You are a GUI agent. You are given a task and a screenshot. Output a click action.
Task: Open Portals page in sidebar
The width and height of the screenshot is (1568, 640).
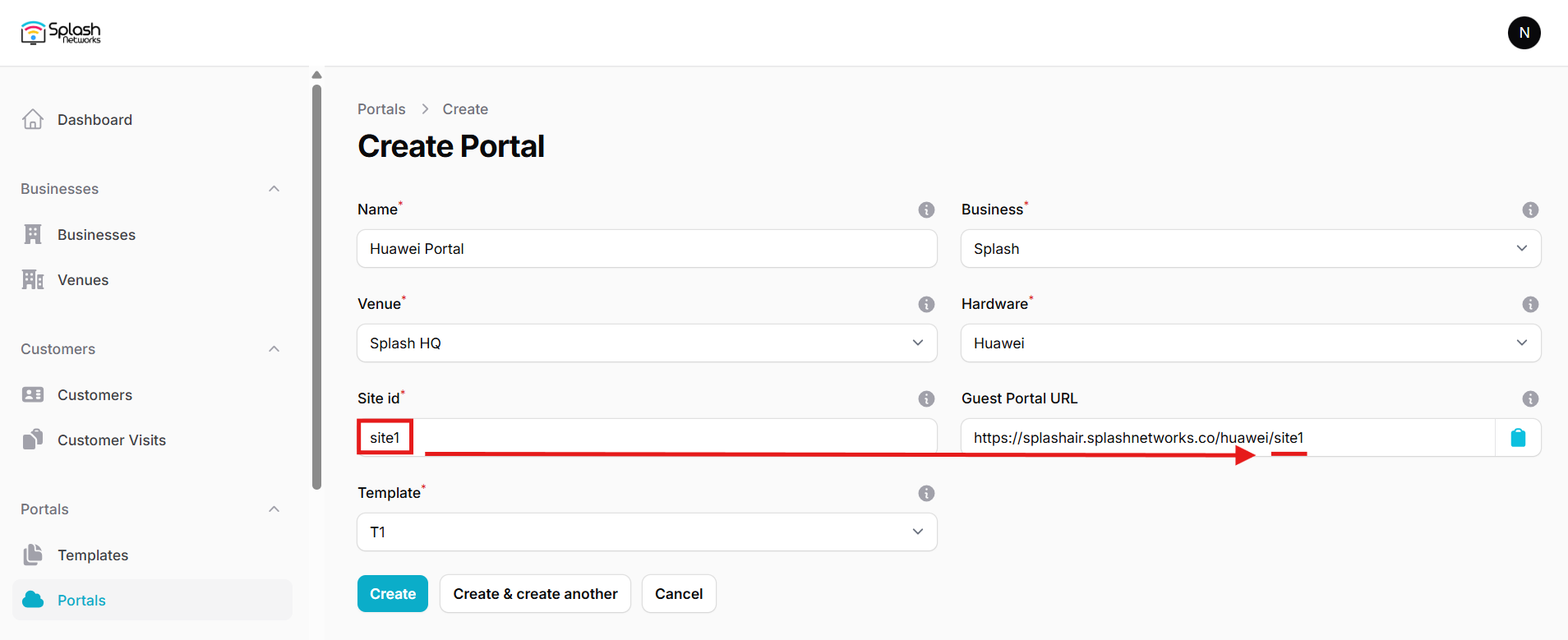152,600
